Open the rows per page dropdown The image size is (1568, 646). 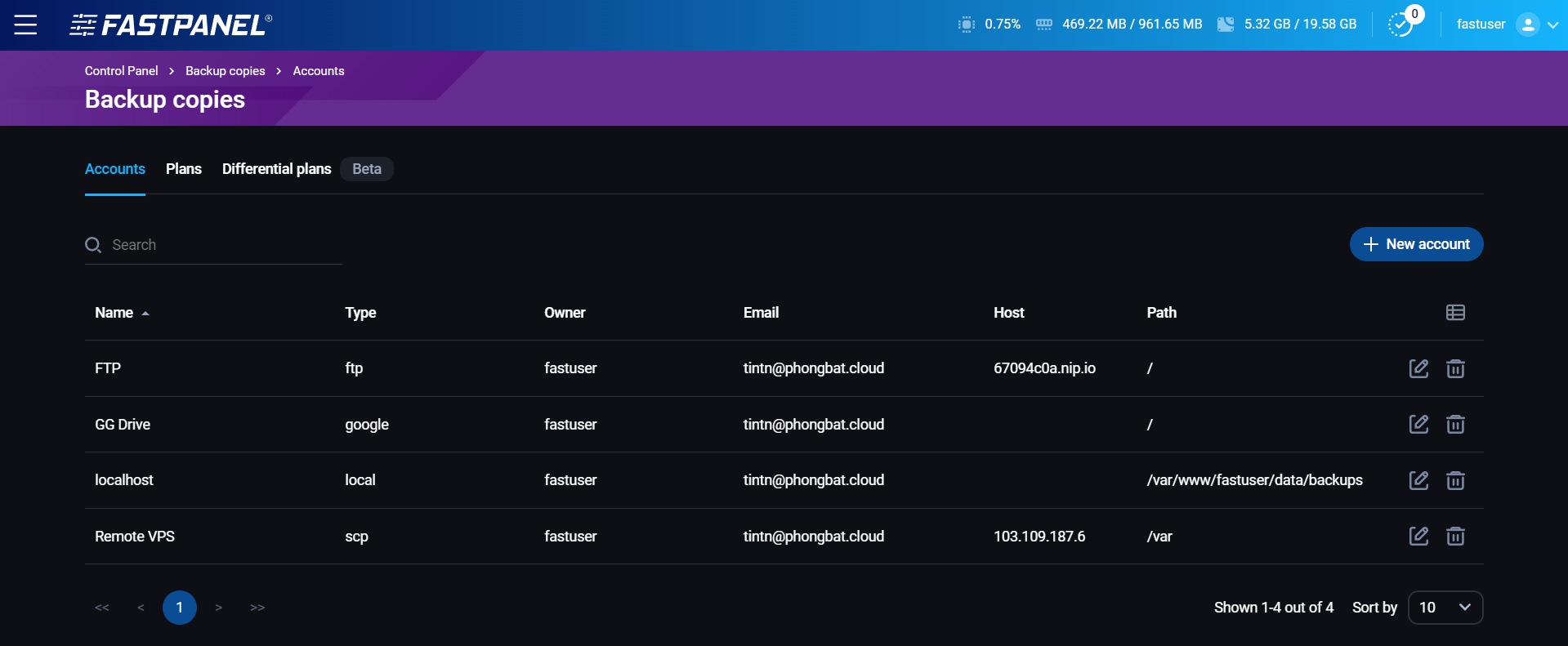1445,608
